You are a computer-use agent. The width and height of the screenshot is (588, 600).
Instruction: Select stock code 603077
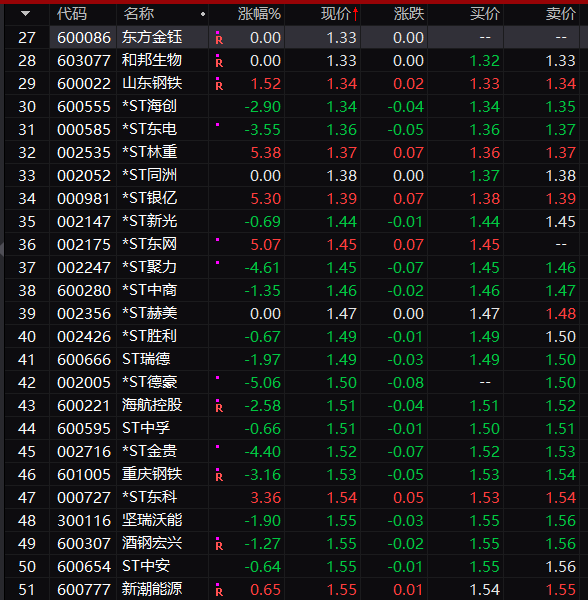pos(84,60)
